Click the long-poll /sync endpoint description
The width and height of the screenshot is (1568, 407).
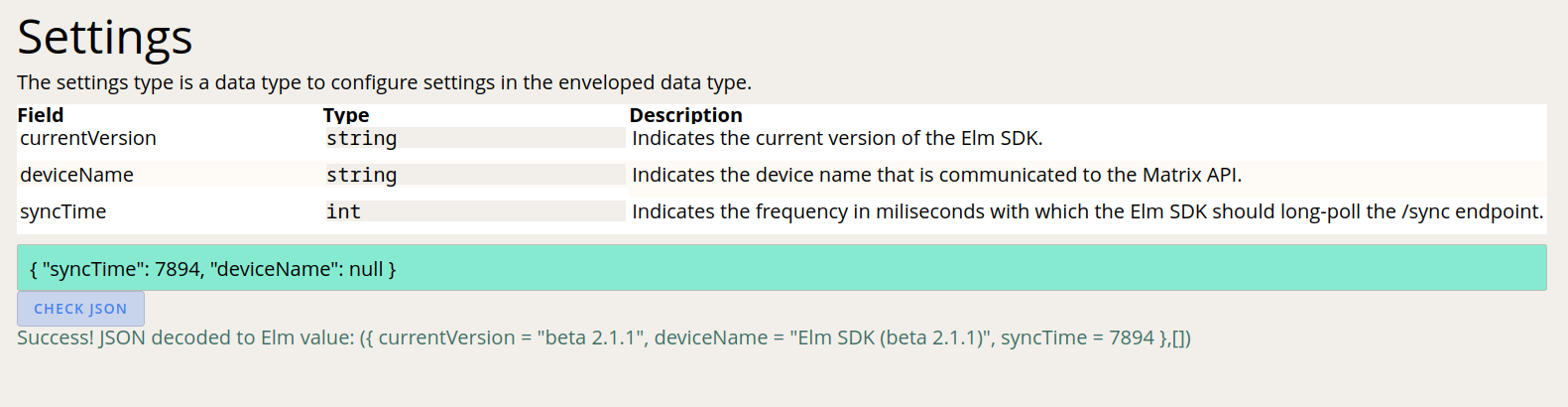[1087, 211]
